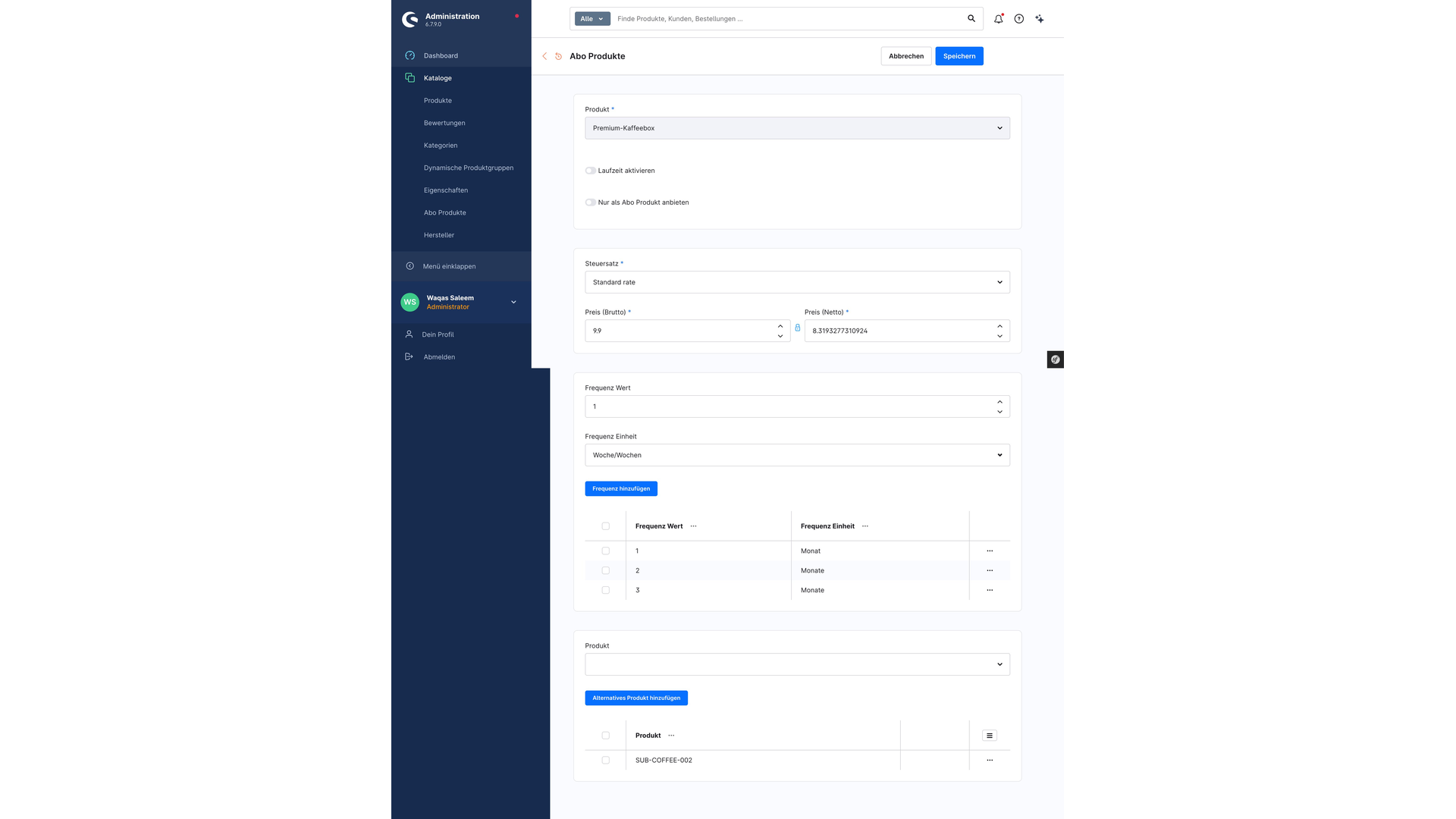Open Eigenschaften in the sidebar
Viewport: 1456px width, 819px height.
point(446,190)
